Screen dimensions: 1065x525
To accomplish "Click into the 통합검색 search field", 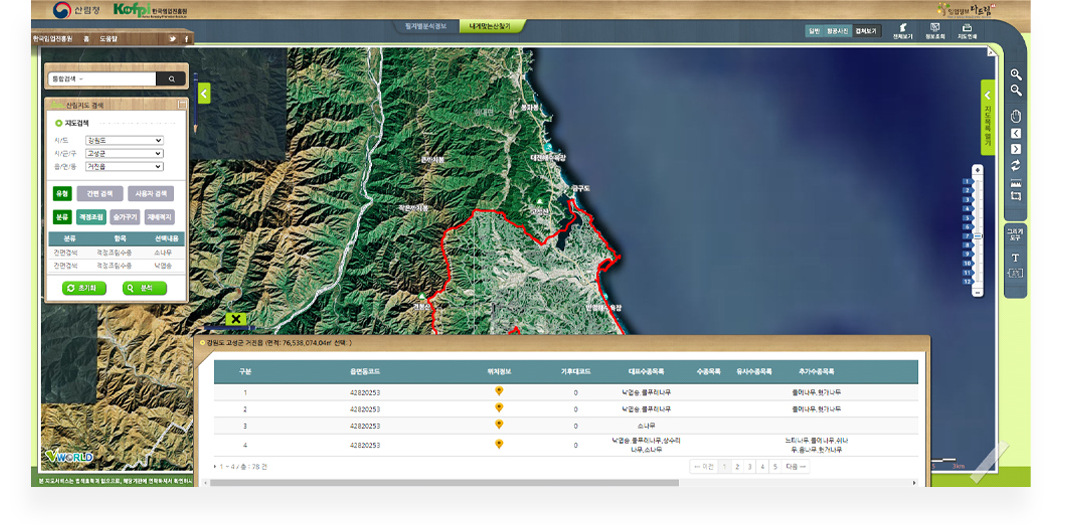I will pyautogui.click(x=120, y=79).
